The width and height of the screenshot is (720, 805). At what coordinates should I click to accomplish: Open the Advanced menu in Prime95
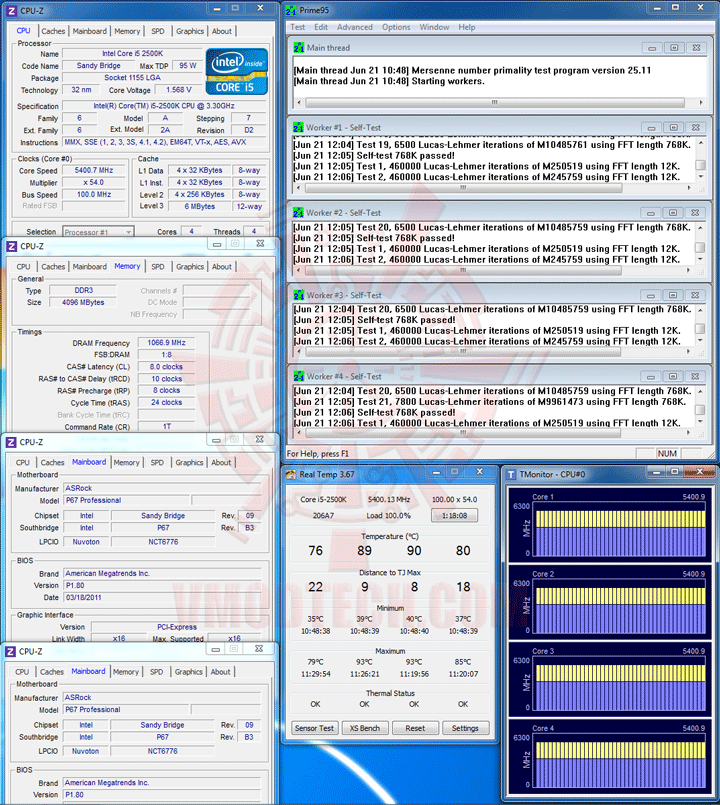point(355,27)
